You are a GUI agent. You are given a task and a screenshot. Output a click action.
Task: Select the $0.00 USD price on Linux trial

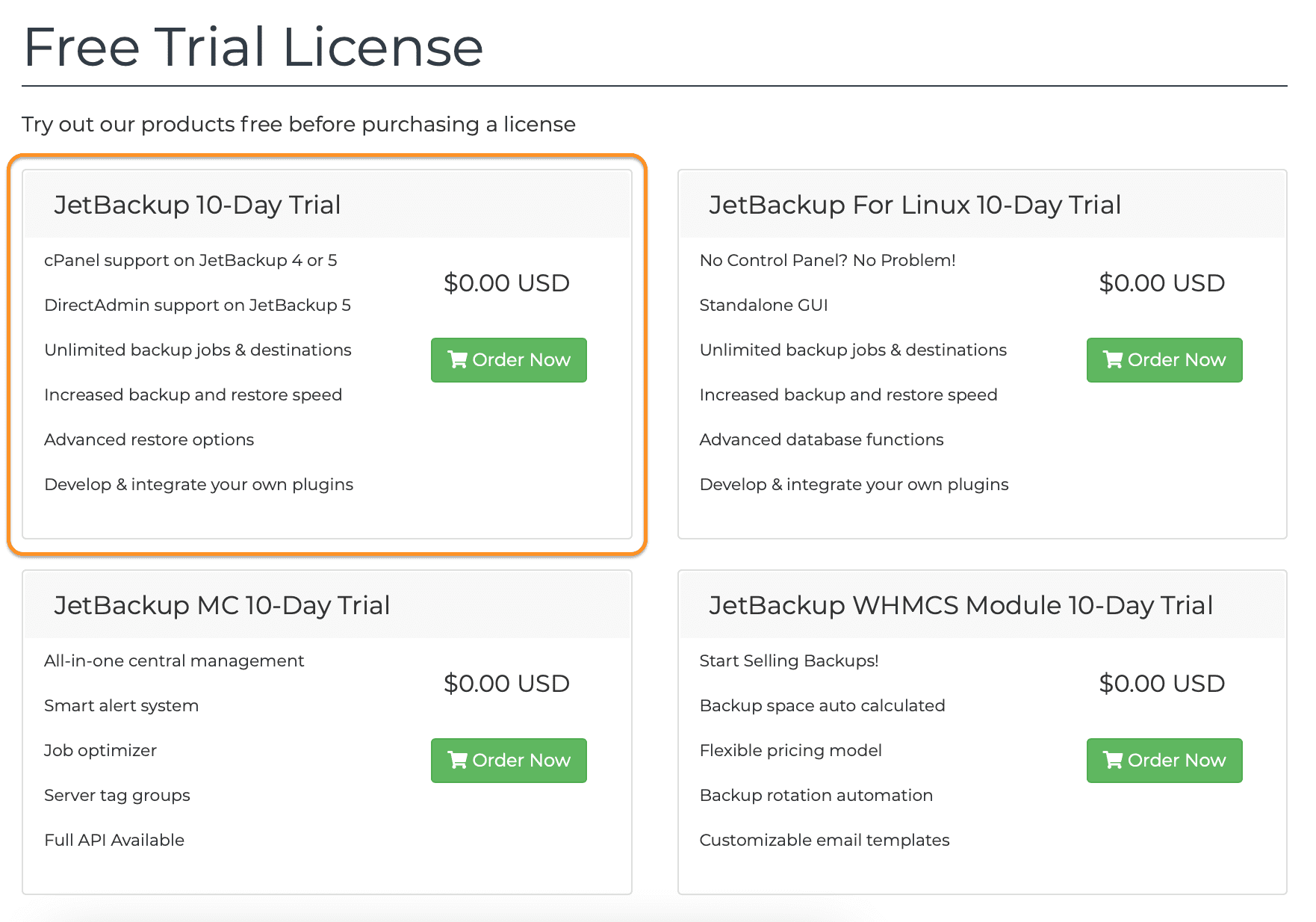(x=1162, y=283)
